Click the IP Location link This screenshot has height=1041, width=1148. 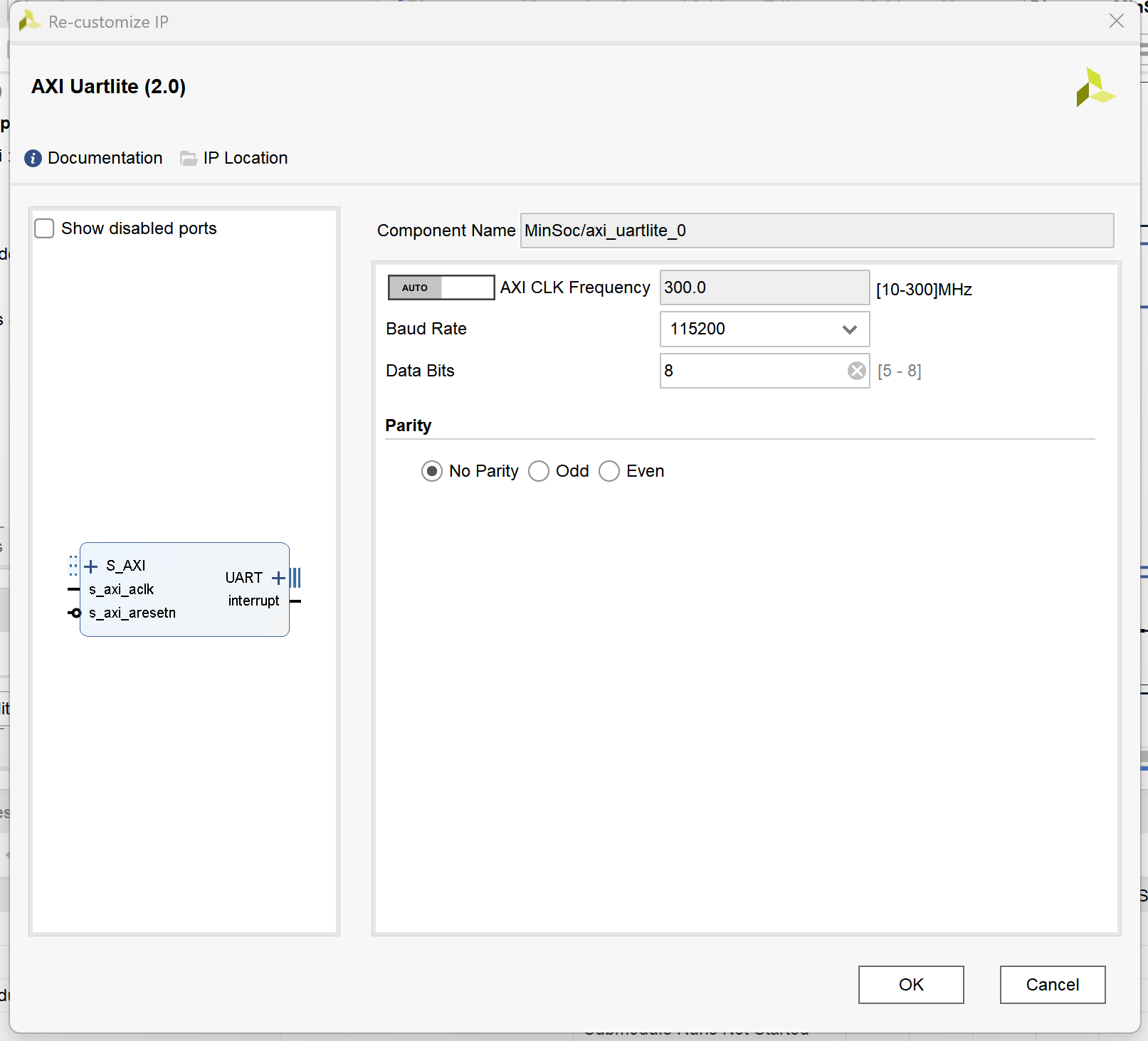point(246,158)
